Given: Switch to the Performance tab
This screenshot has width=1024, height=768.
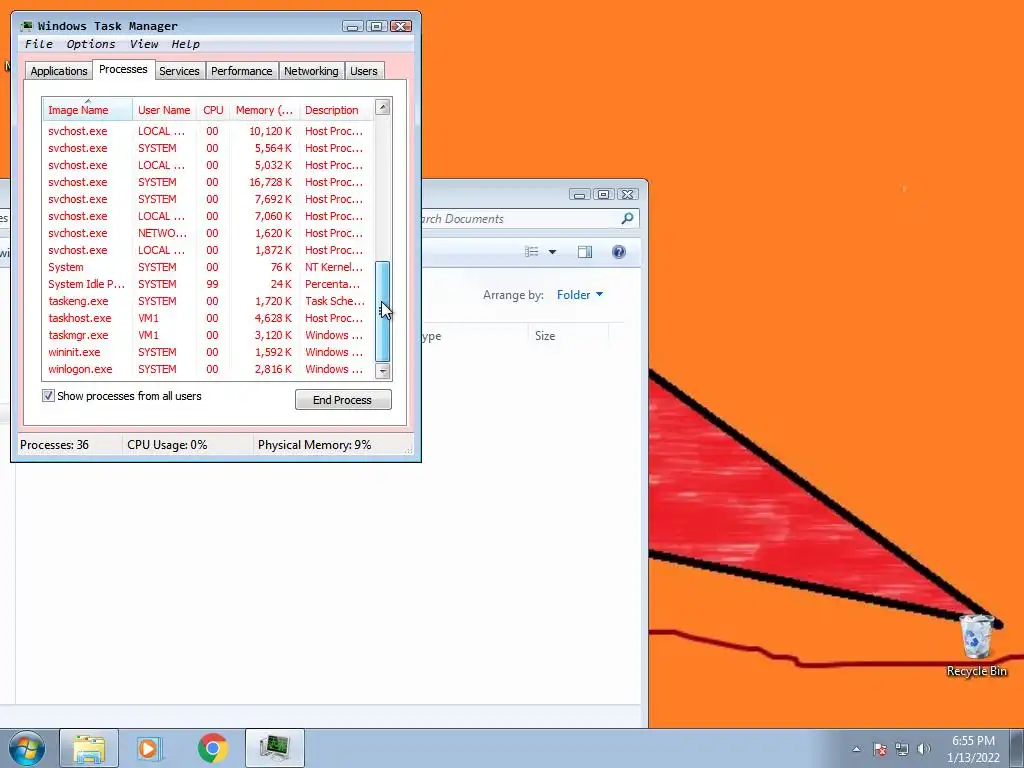Looking at the screenshot, I should tap(242, 71).
